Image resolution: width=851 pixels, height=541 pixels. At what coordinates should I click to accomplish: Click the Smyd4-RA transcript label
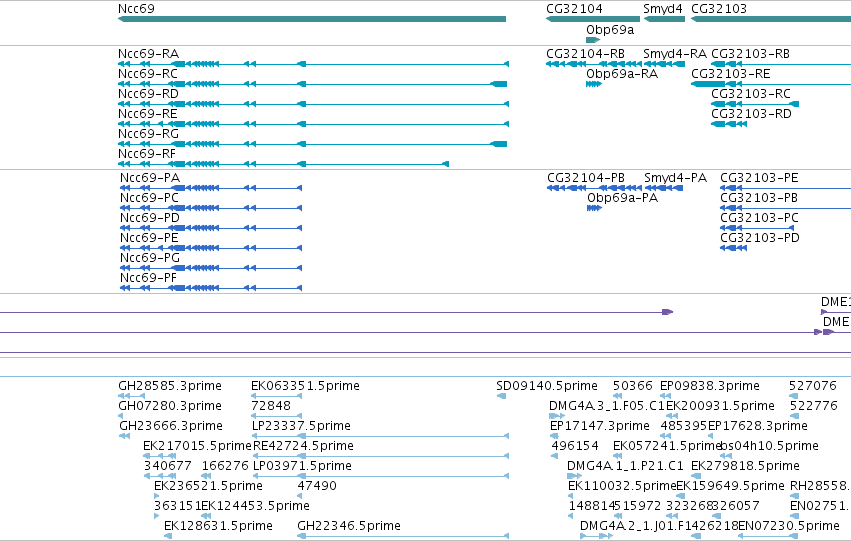[x=675, y=54]
